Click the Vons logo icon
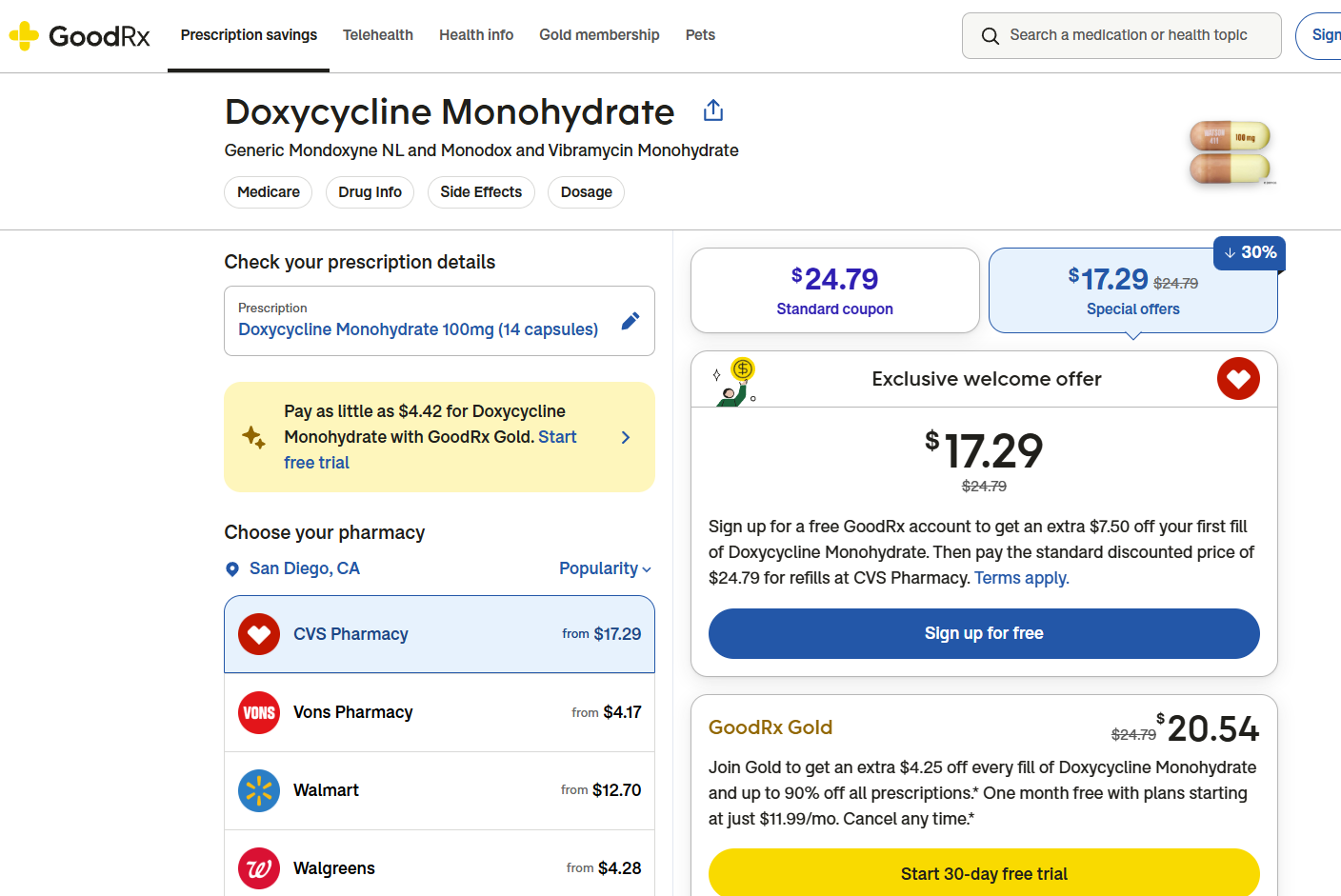 [x=259, y=712]
